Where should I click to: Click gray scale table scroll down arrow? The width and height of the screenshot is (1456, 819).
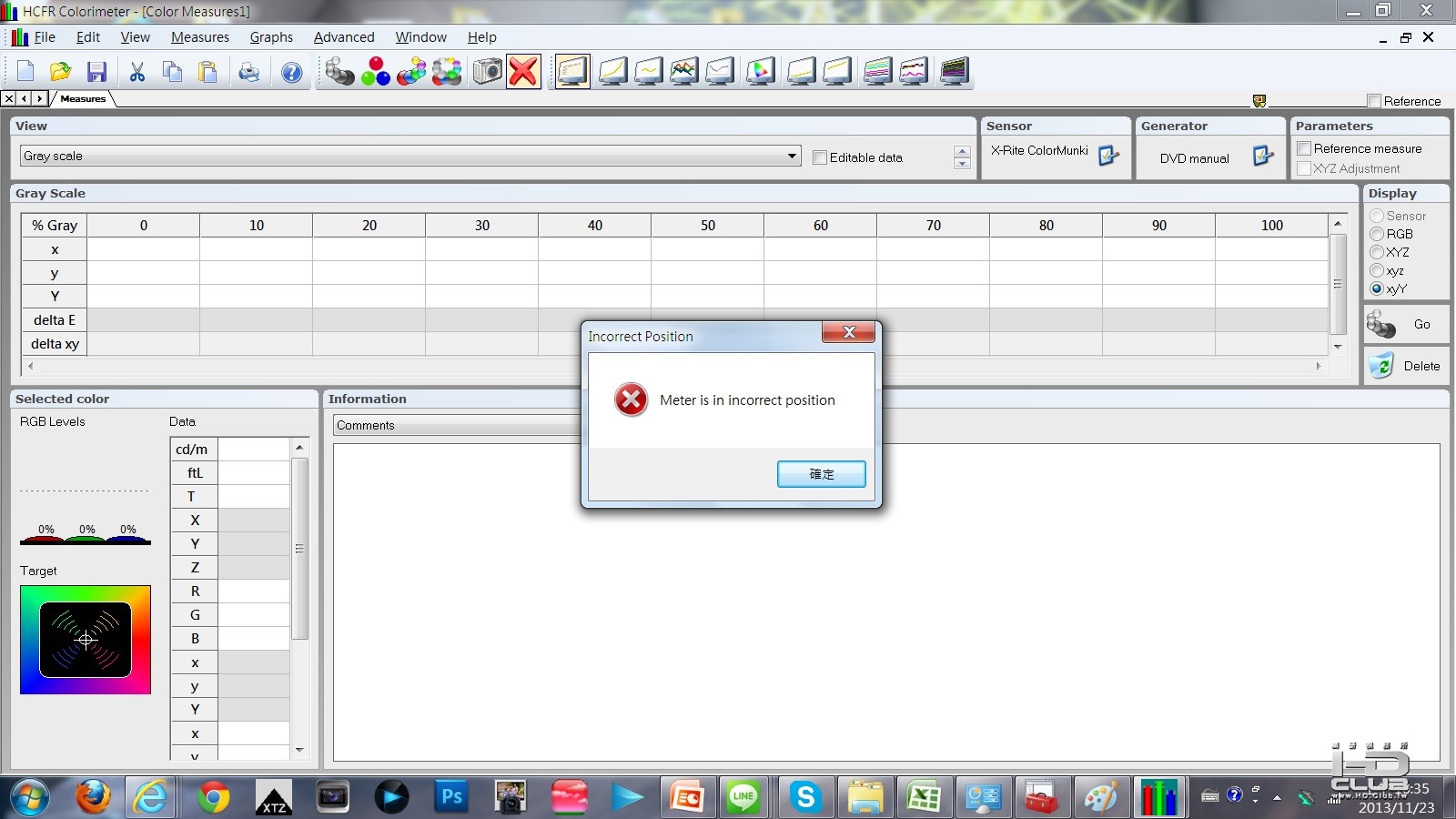pyautogui.click(x=1338, y=347)
